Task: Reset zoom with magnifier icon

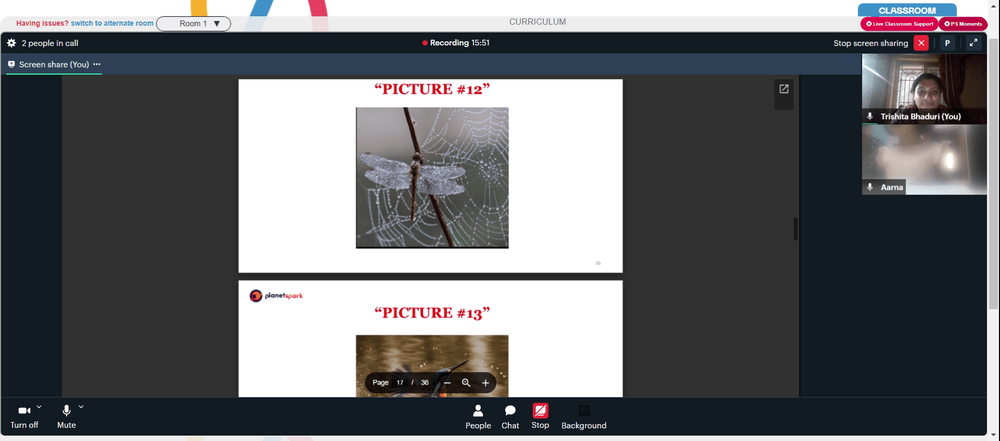Action: pos(466,383)
